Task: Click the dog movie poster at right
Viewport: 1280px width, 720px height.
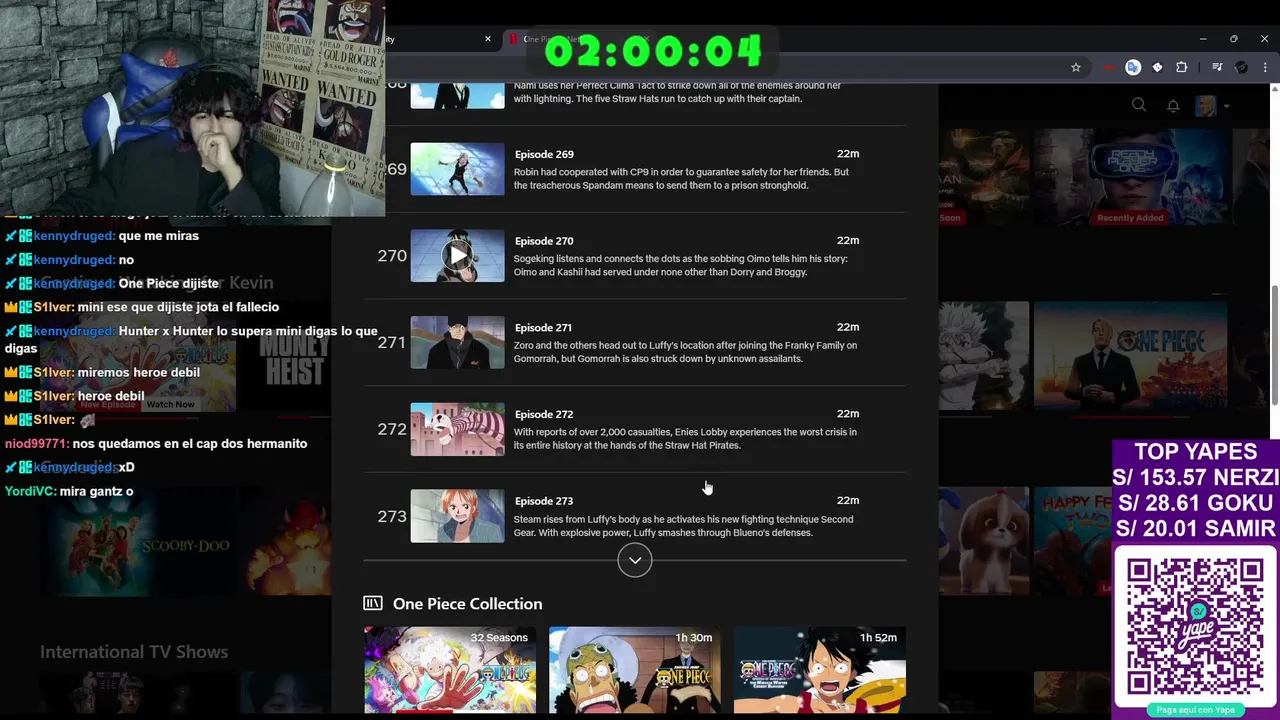Action: point(984,541)
